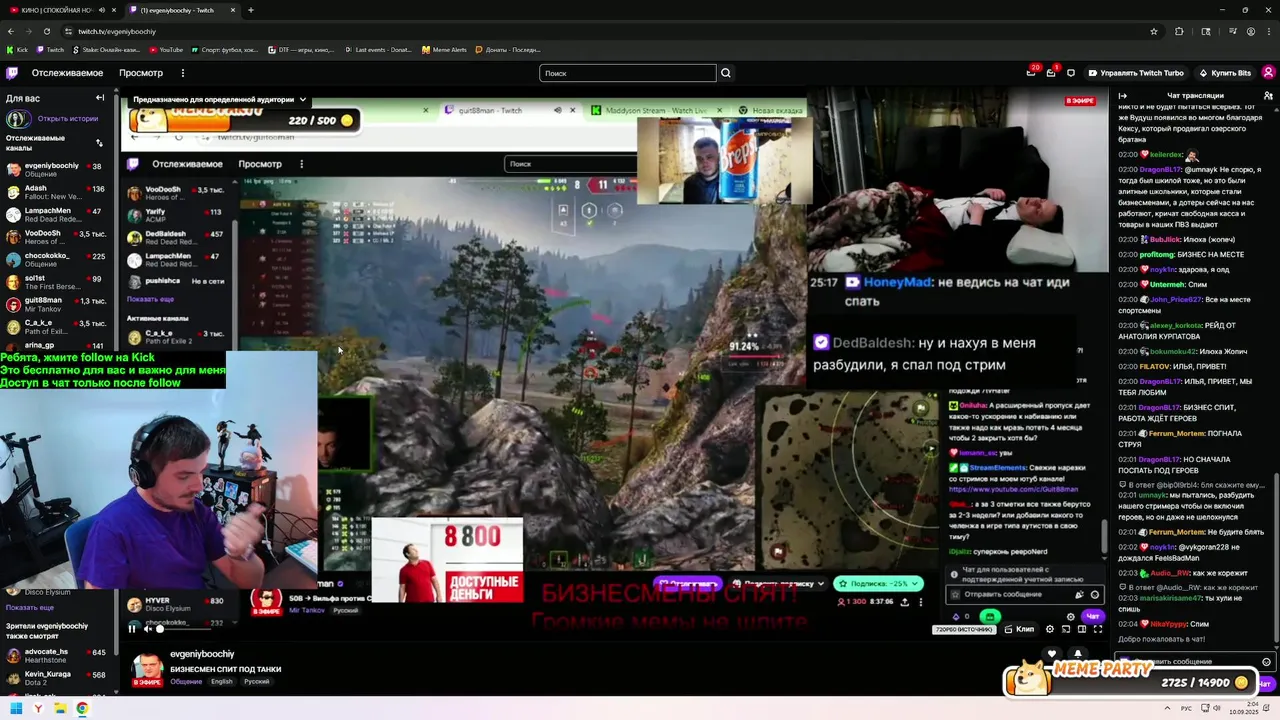Screen dimensions: 1280x720
Task: Toggle fullscreen on player
Action: tap(1097, 629)
